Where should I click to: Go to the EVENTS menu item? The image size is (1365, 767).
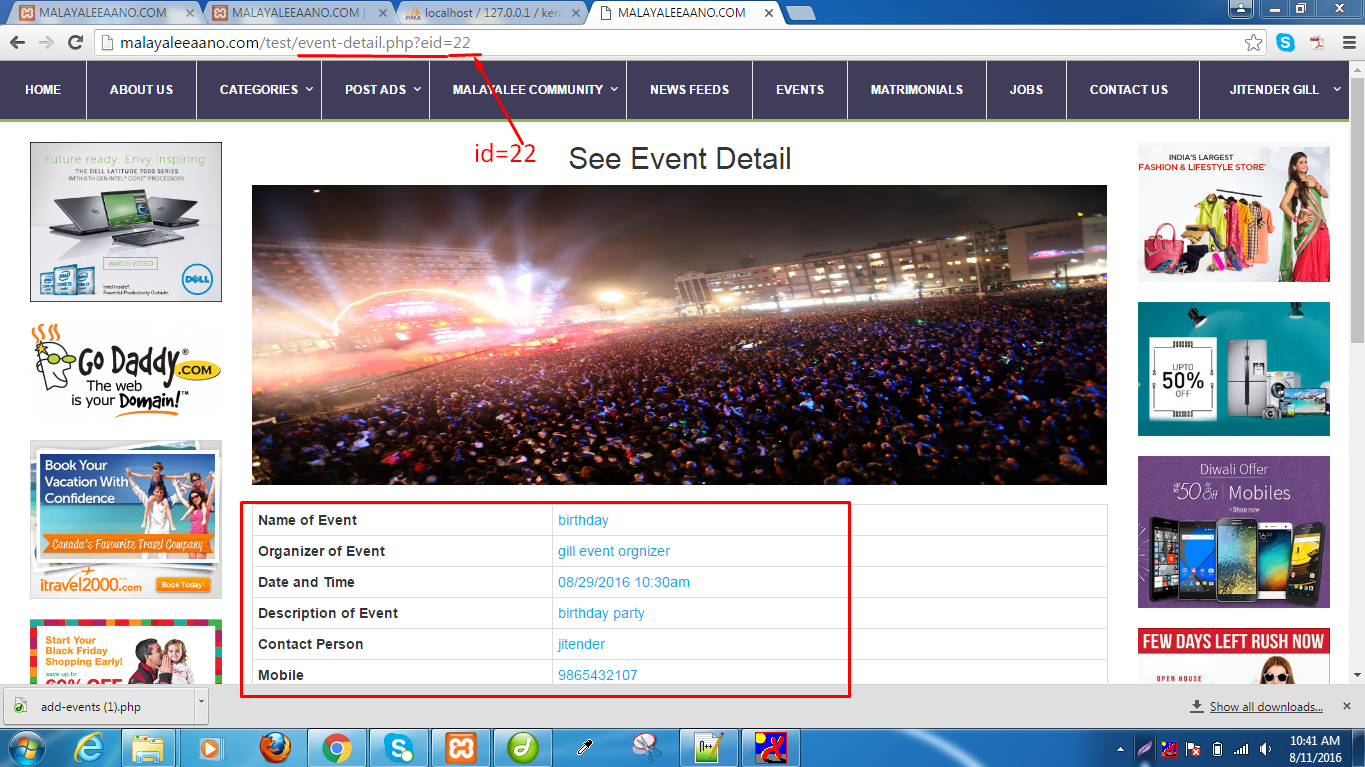(800, 90)
